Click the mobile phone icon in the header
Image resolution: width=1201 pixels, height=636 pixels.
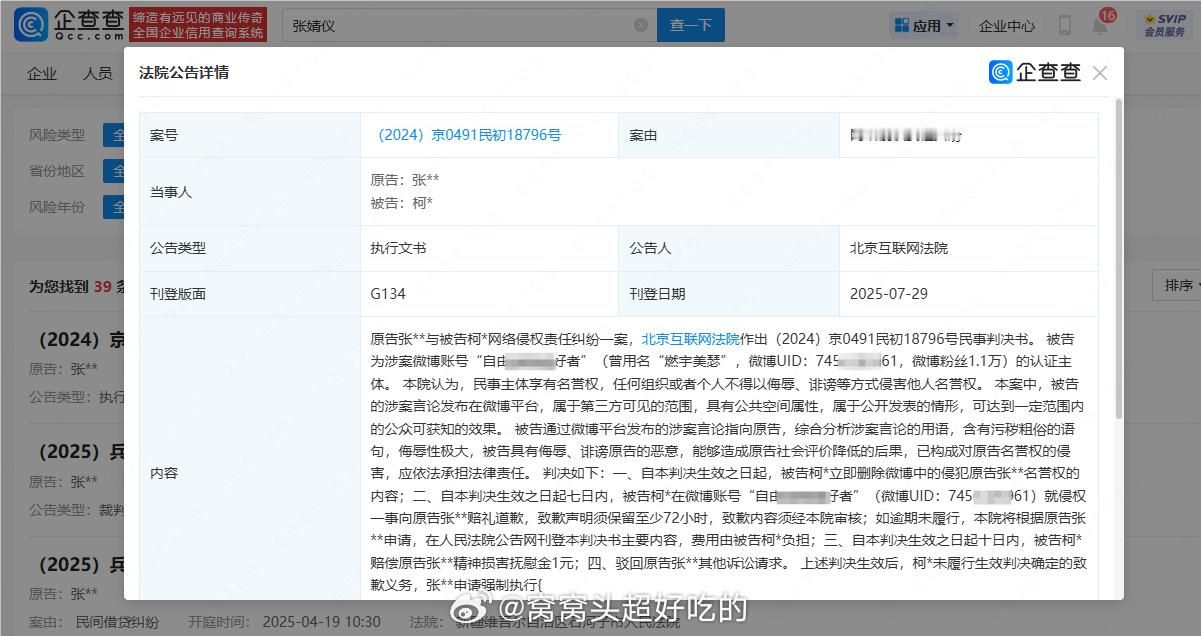[x=1065, y=26]
